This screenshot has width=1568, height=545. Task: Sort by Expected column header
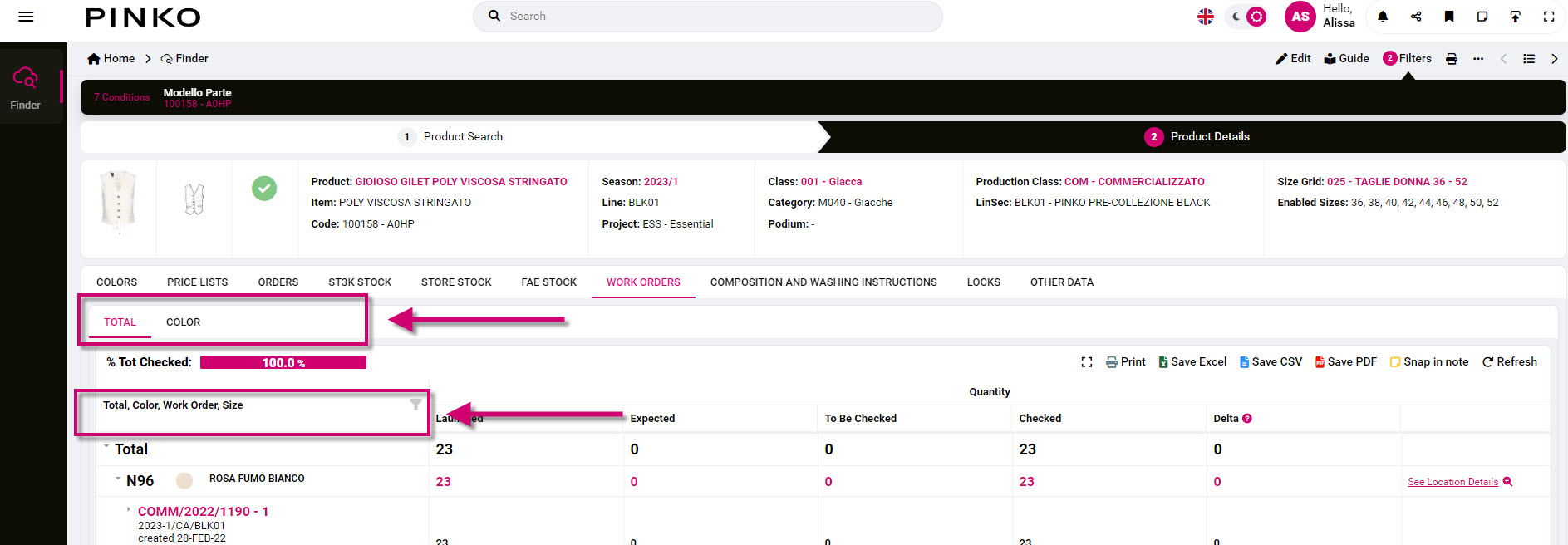(x=652, y=419)
